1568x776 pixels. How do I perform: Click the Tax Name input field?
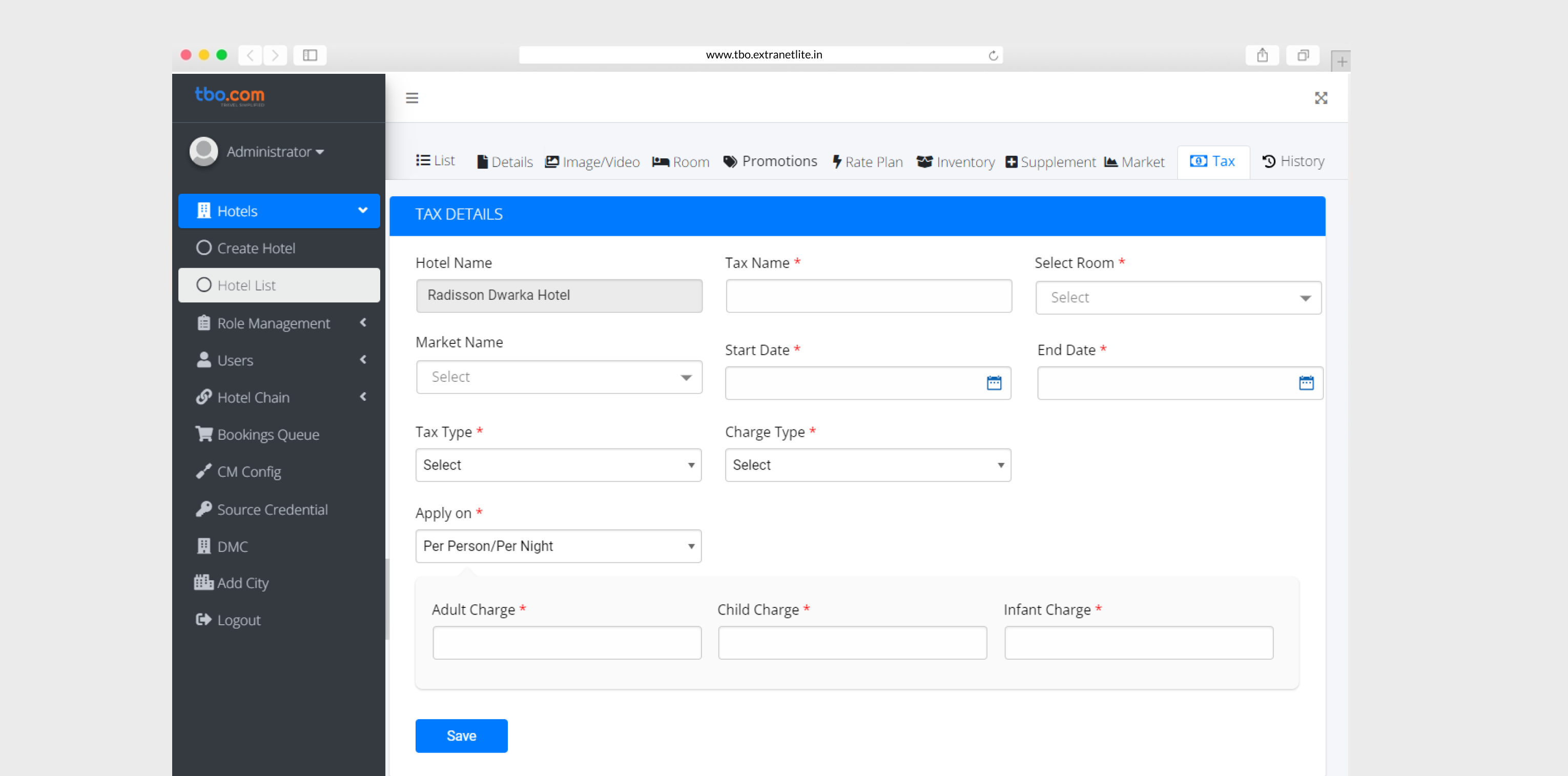(x=869, y=296)
